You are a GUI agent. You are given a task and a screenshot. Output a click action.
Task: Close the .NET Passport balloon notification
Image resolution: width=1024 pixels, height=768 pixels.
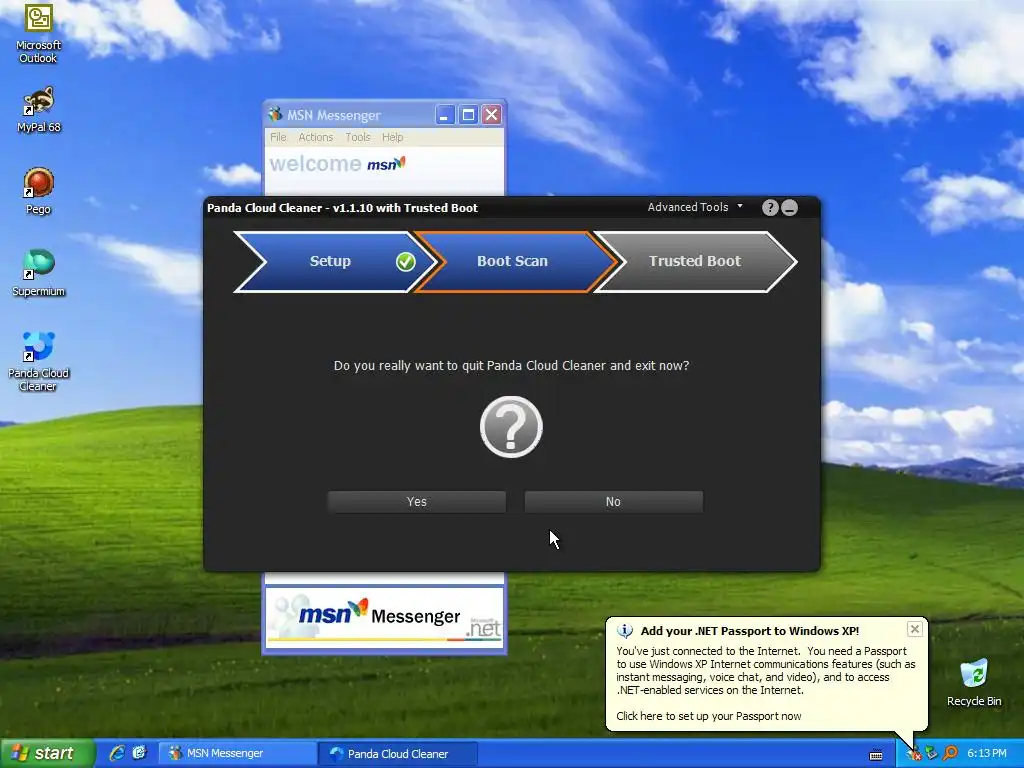[914, 629]
